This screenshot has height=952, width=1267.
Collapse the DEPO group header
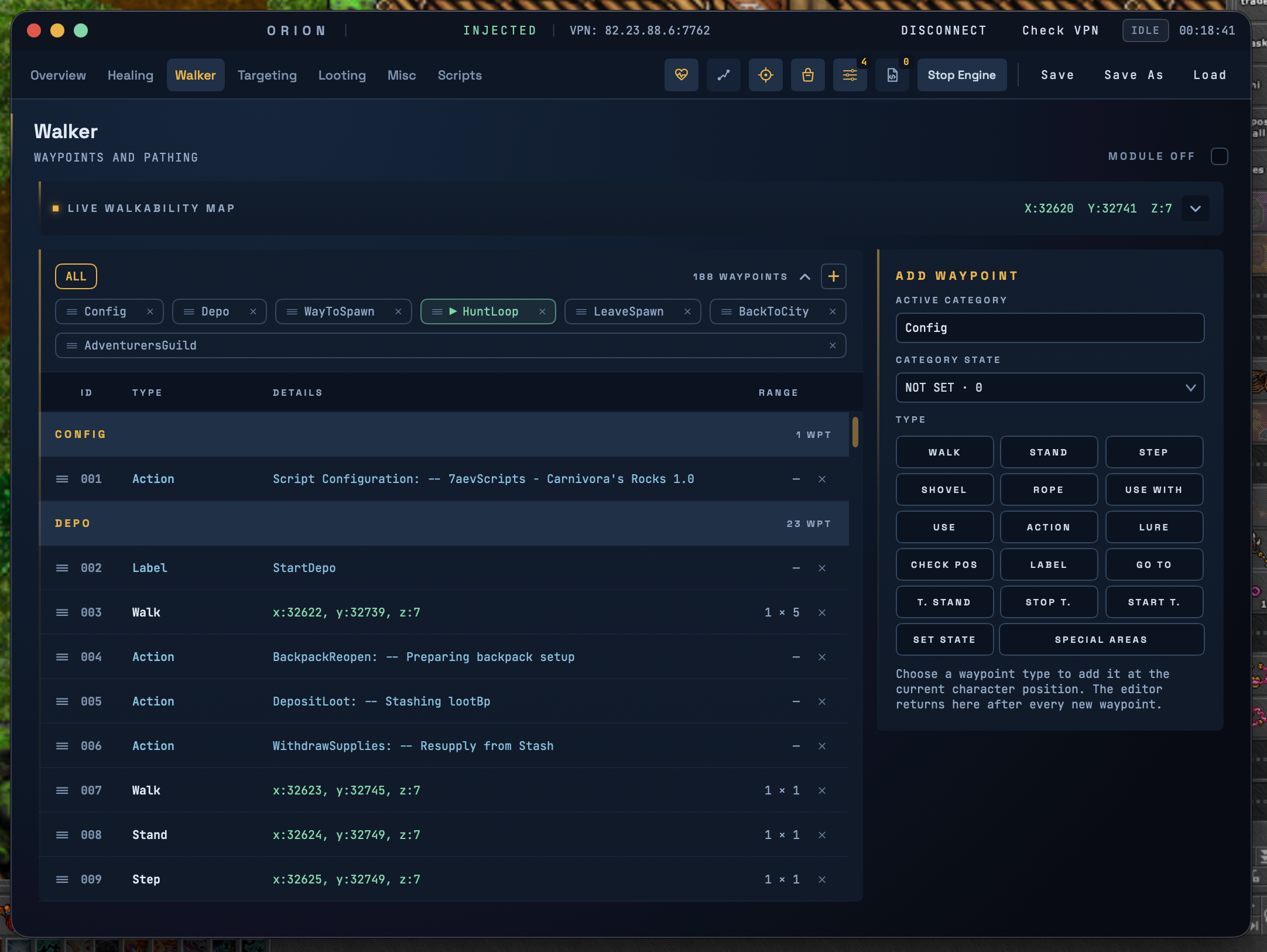444,523
